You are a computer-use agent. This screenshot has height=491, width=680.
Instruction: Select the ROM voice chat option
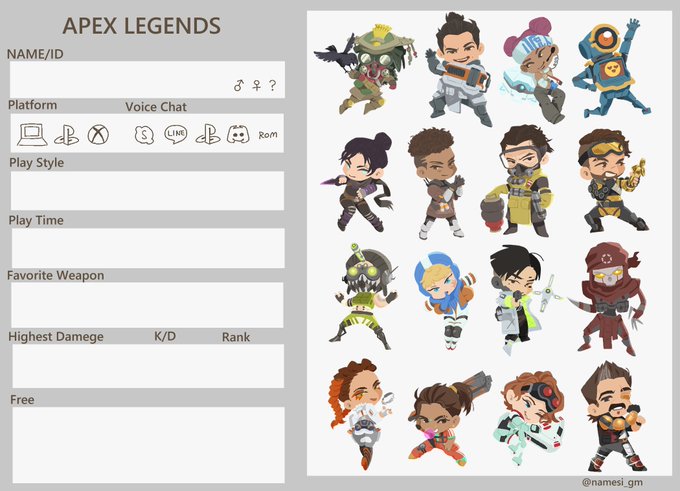click(x=268, y=135)
